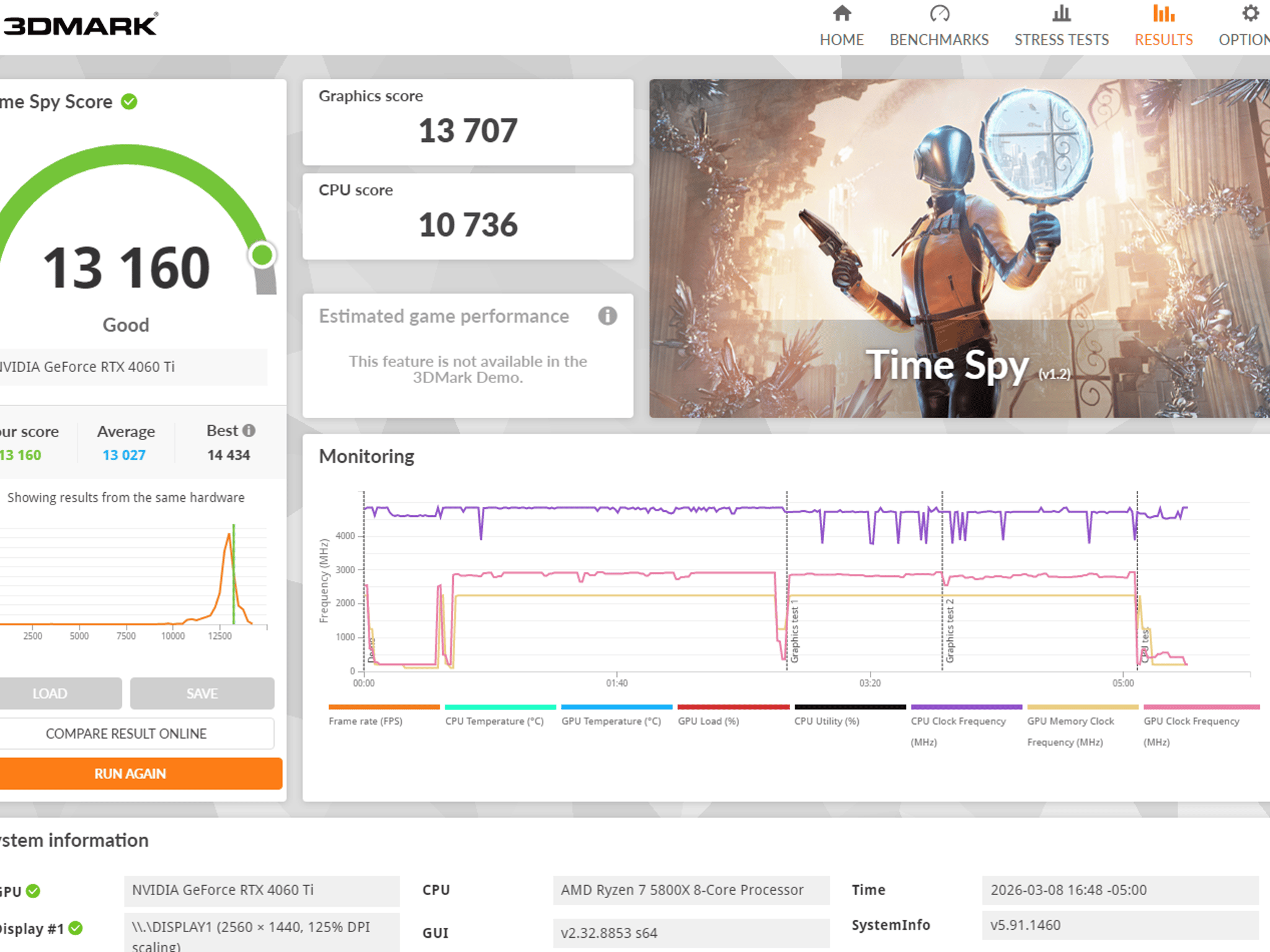Click the GPU name field under system information
The image size is (1270, 952).
click(262, 891)
